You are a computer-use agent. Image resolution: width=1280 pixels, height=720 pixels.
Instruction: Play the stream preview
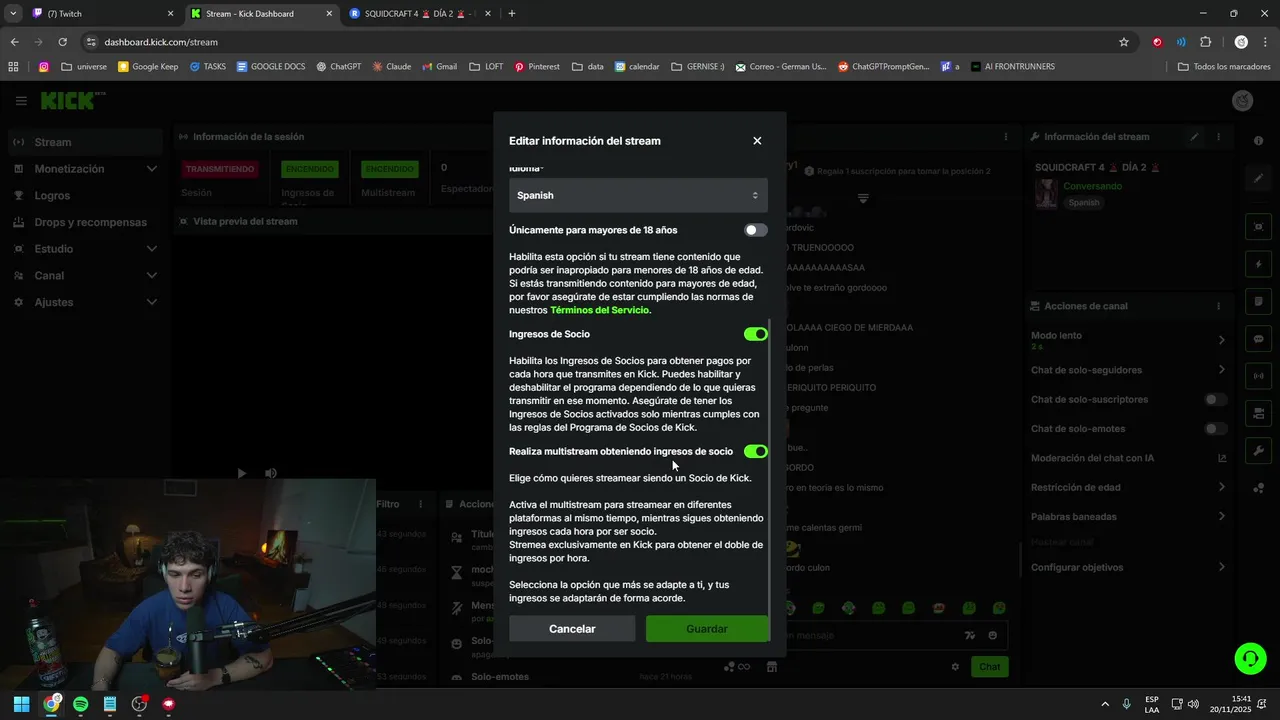click(241, 473)
